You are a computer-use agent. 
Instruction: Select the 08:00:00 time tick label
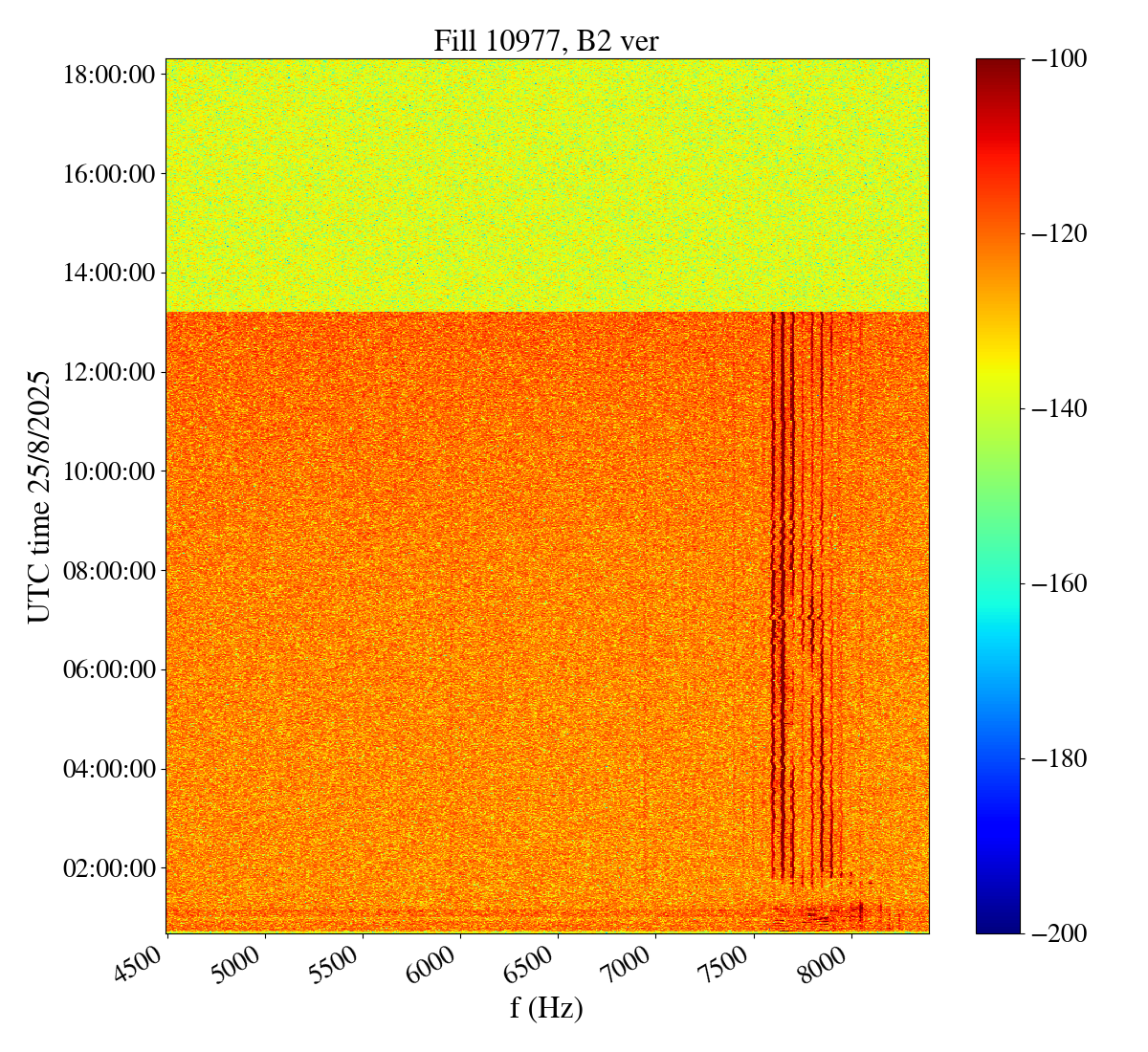[x=109, y=571]
